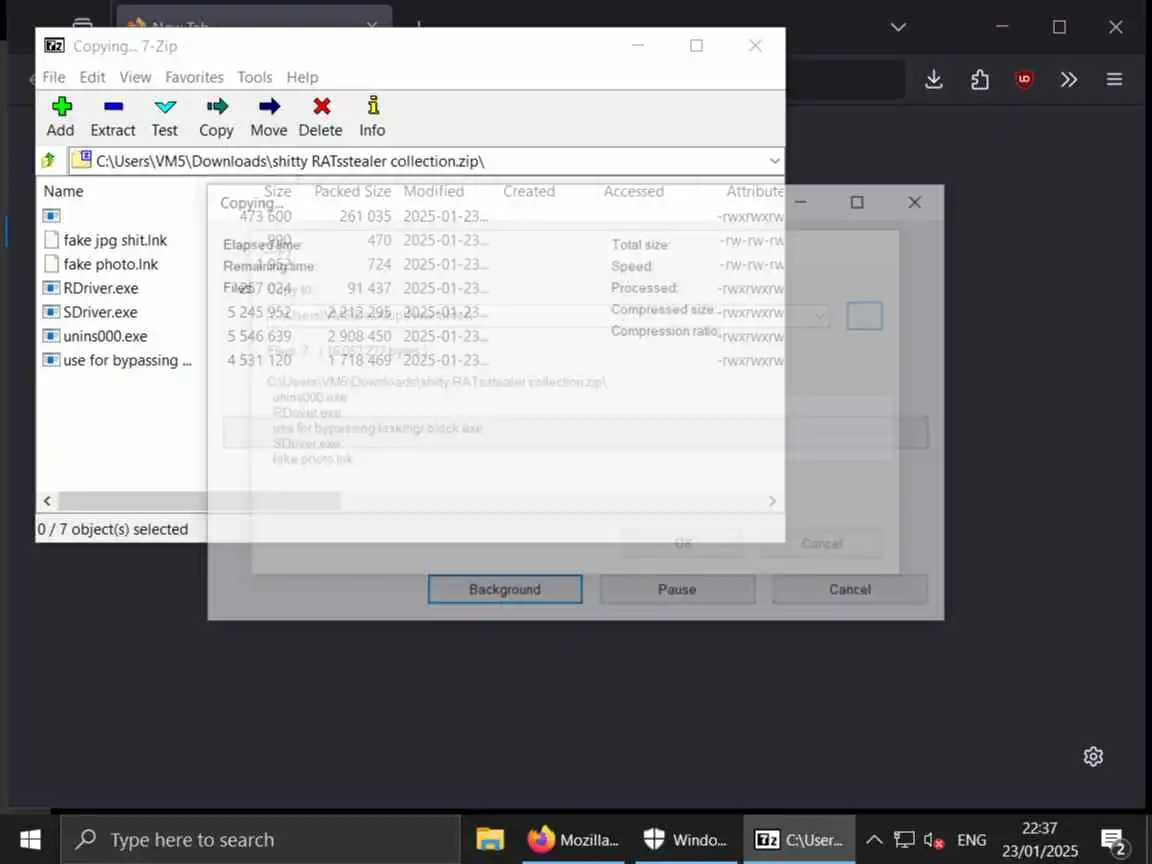Screen dimensions: 1152x864
Task: Open the View menu
Action: [135, 77]
